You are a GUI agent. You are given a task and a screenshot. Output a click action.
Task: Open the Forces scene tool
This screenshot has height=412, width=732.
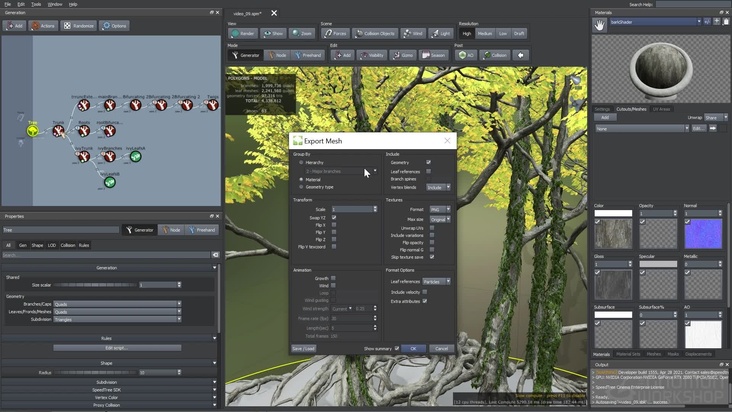coord(335,34)
